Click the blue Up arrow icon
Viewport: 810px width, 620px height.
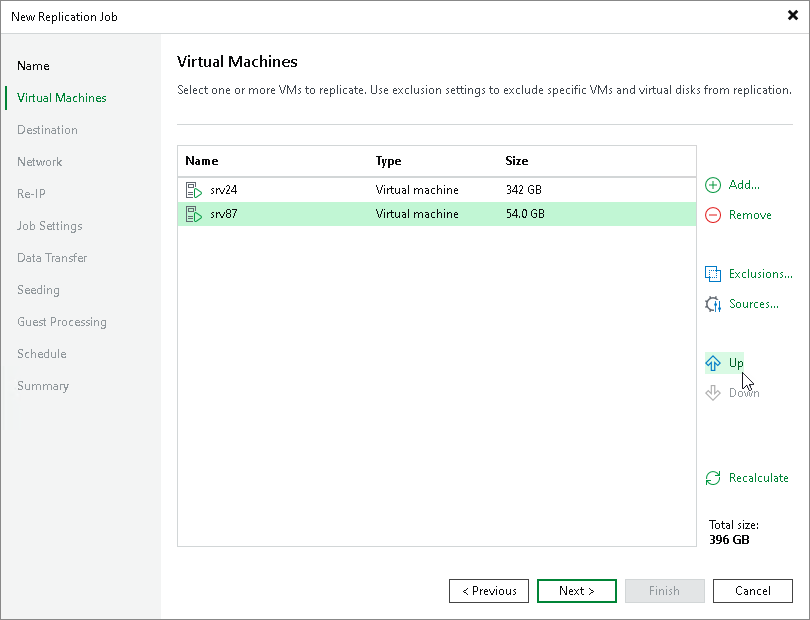tap(713, 363)
